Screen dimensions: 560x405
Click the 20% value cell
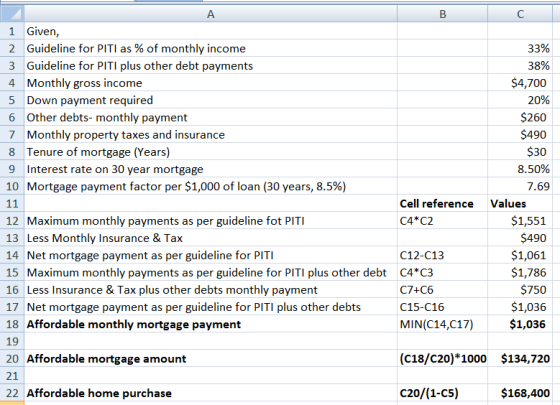click(x=520, y=100)
